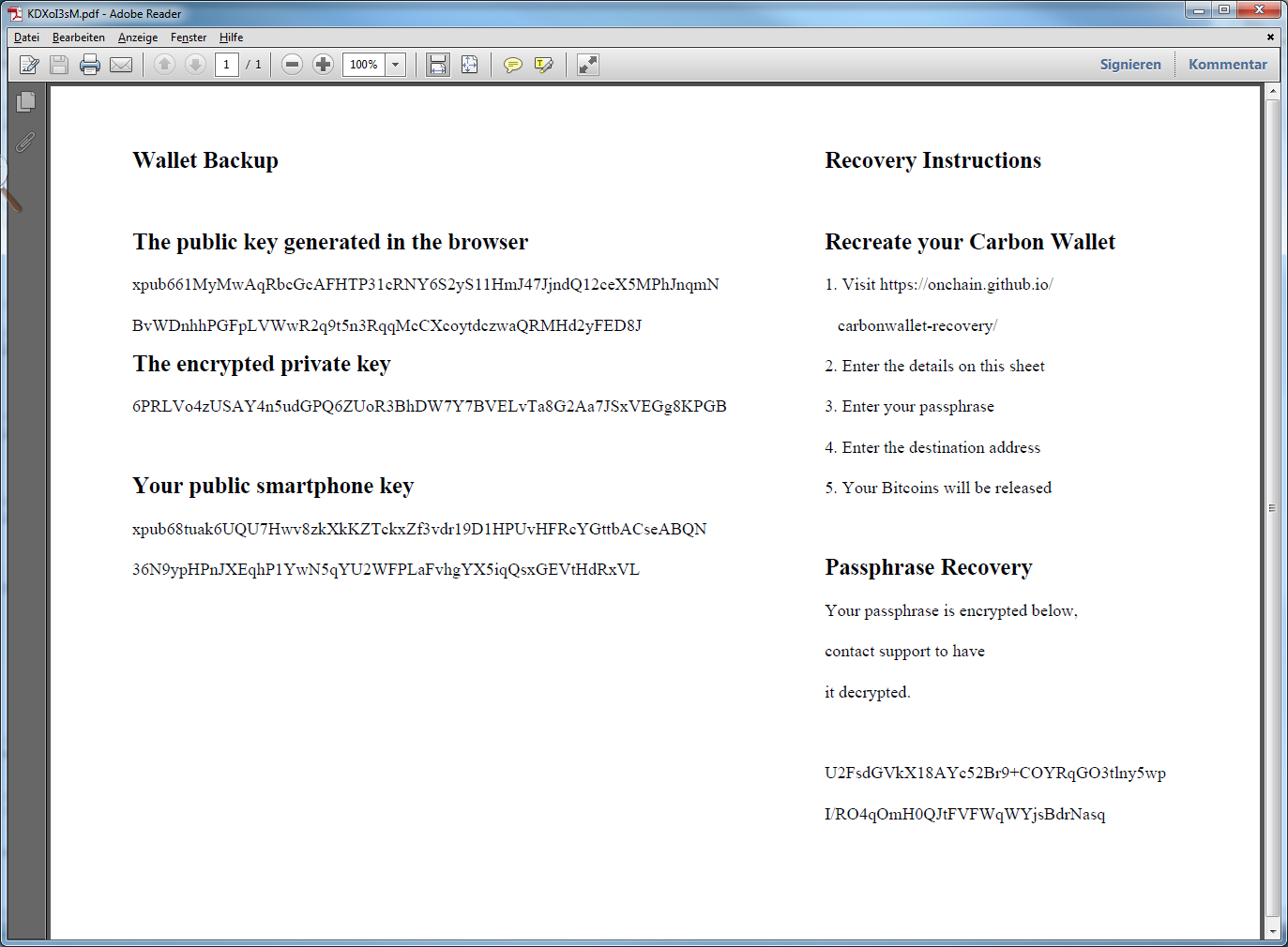This screenshot has height=947, width=1288.
Task: Add a sticky note comment
Action: click(x=512, y=65)
